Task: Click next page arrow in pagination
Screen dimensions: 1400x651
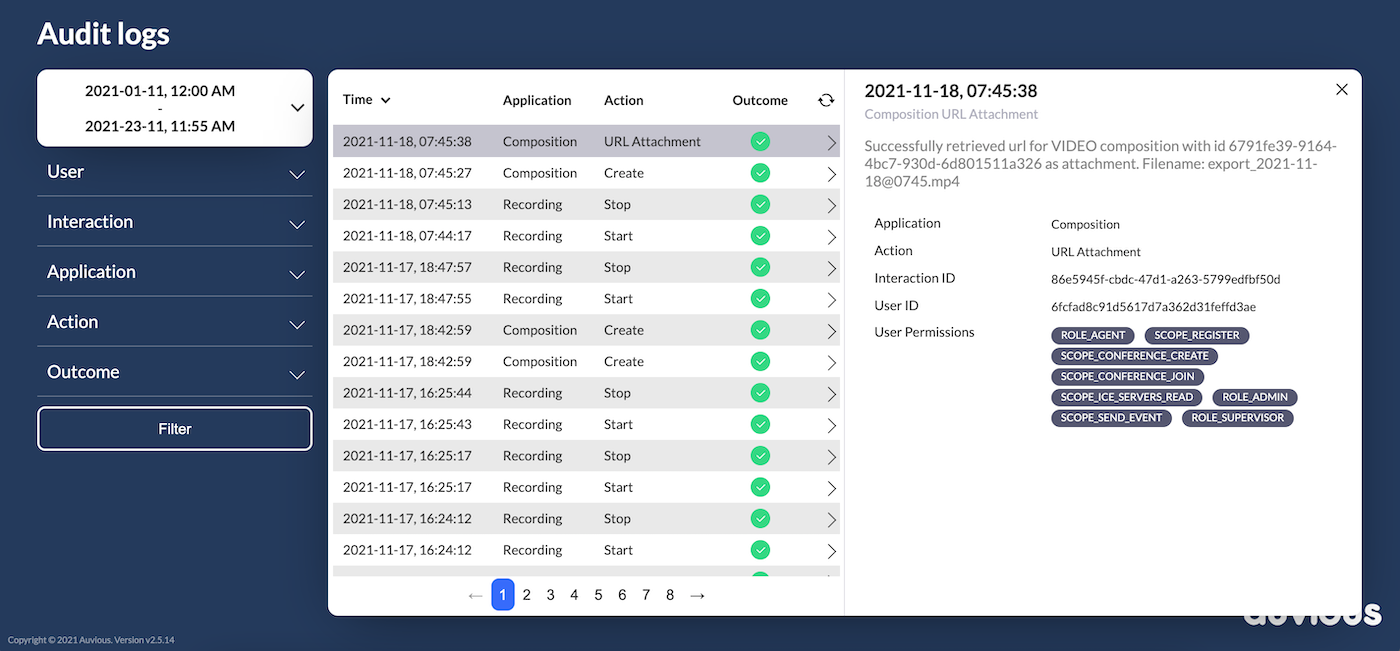Action: click(697, 595)
